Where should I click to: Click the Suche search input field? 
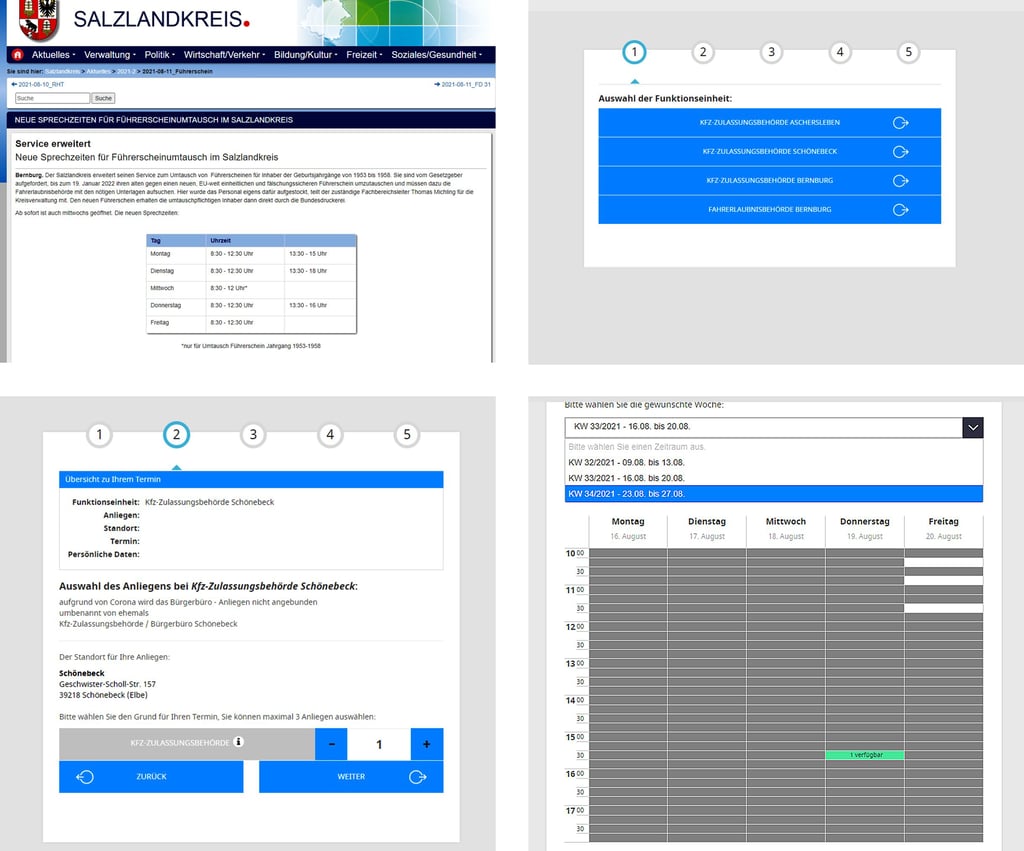tap(52, 98)
